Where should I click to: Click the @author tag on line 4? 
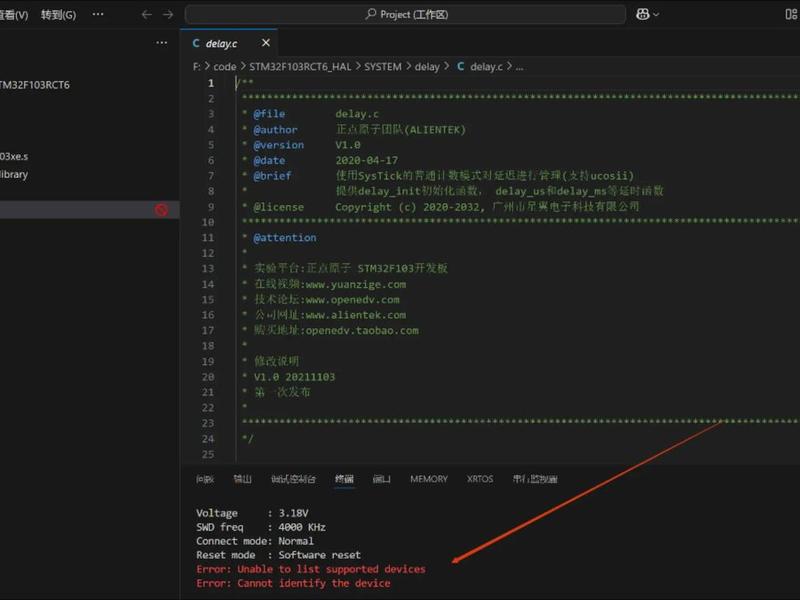(x=275, y=130)
